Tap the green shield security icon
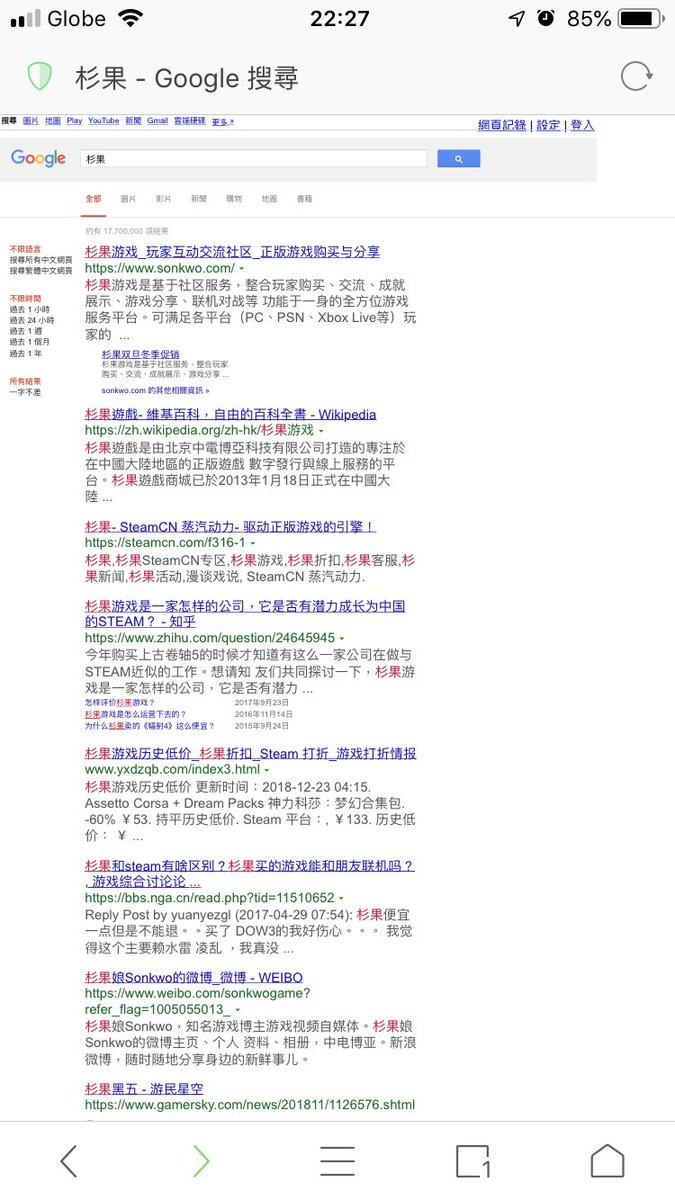675x1200 pixels. coord(39,77)
